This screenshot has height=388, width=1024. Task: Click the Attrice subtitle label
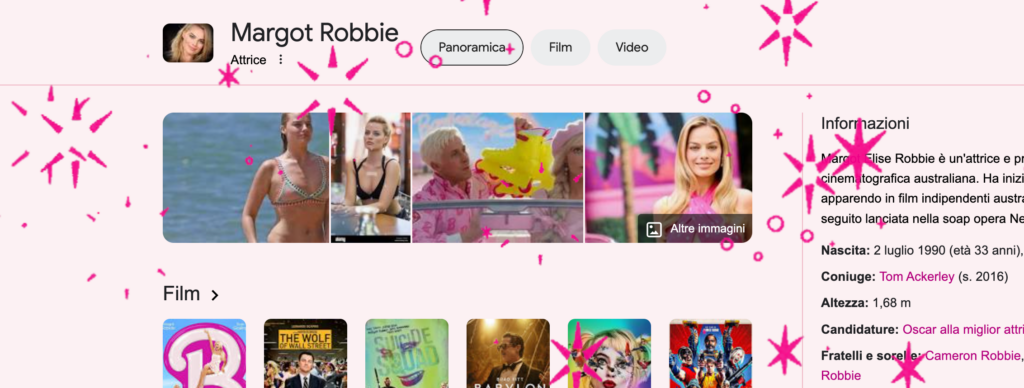click(248, 60)
